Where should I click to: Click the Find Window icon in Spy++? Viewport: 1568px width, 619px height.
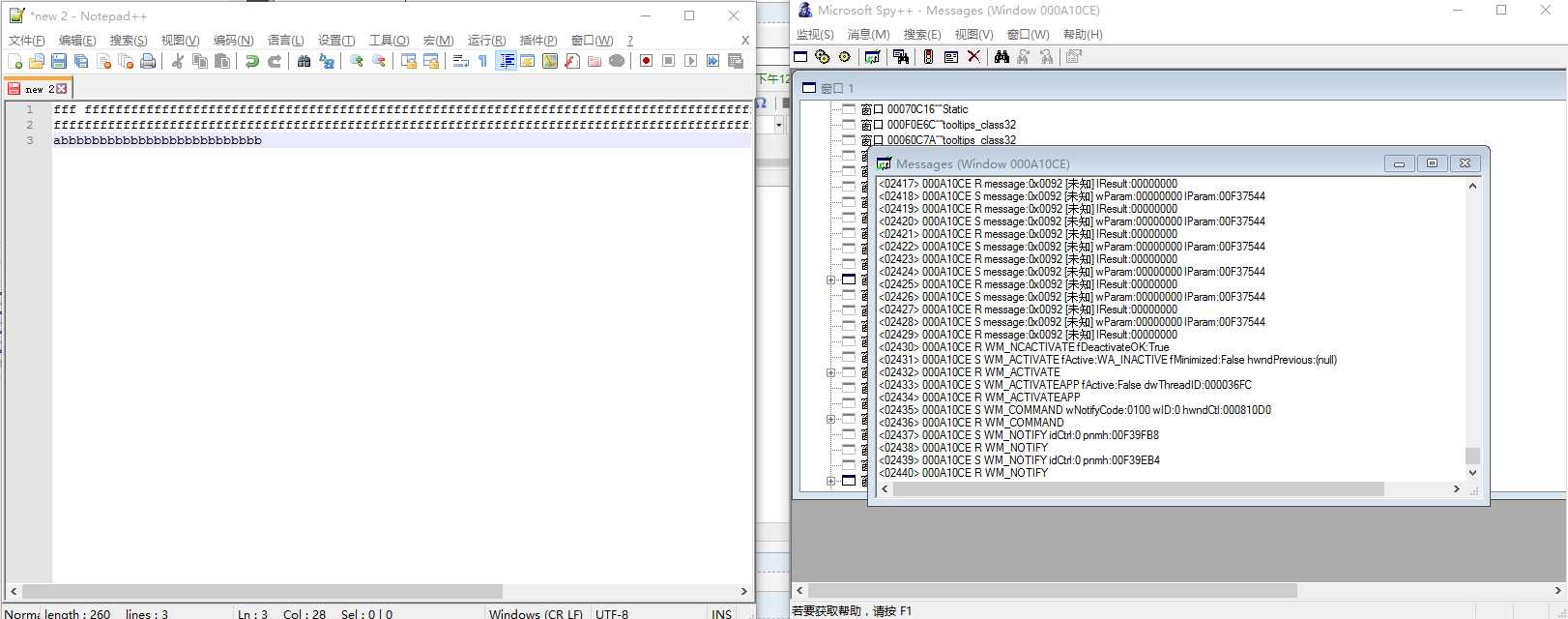pyautogui.click(x=901, y=57)
